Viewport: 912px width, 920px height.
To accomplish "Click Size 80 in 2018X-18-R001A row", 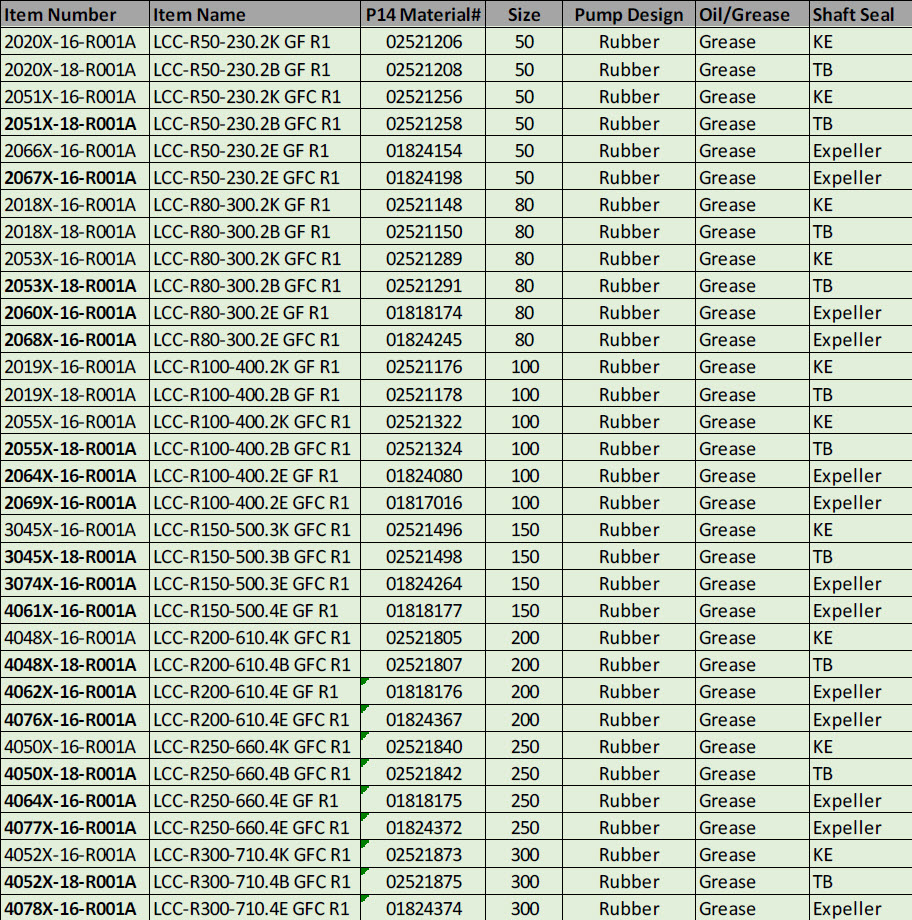I will pos(524,231).
